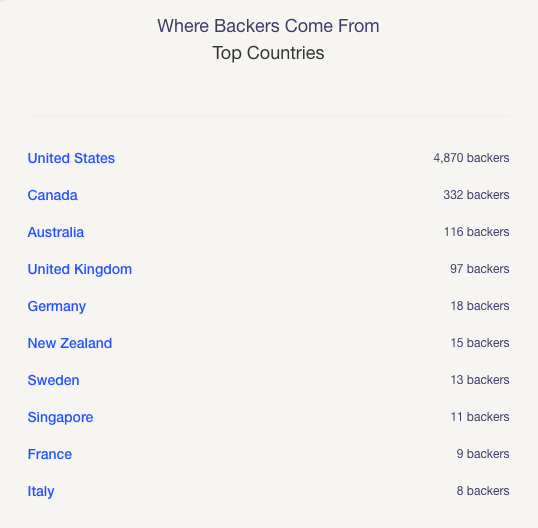
Task: Select the 97 backers figure
Action: click(480, 269)
